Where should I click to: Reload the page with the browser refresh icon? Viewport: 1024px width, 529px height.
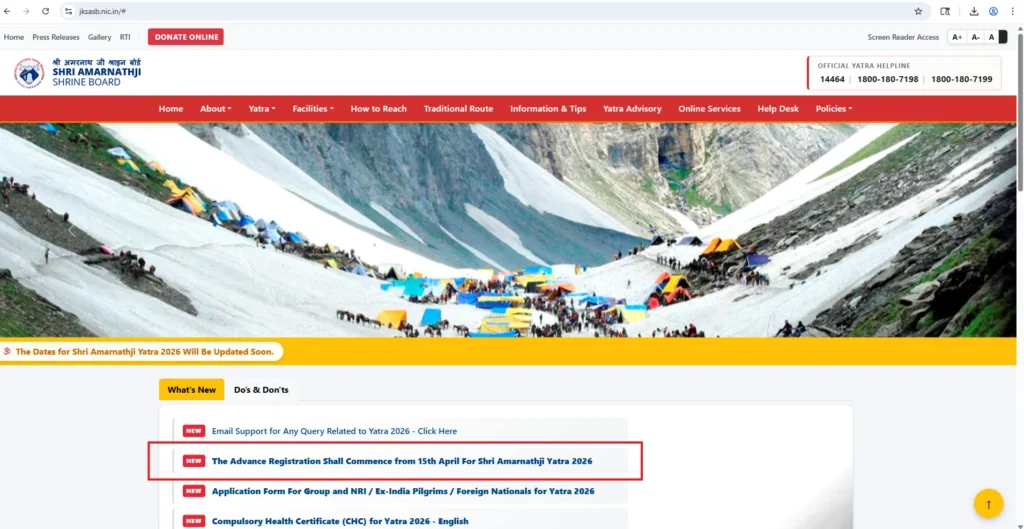point(45,11)
